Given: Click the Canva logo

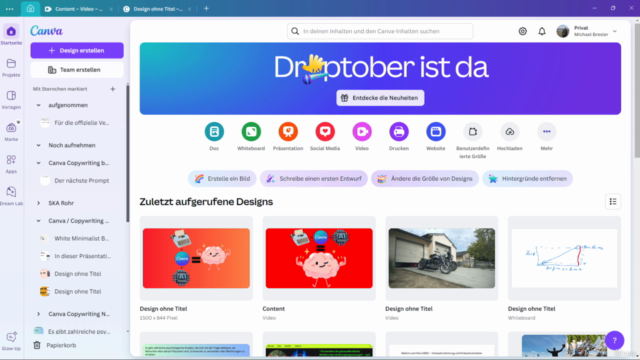Looking at the screenshot, I should [47, 31].
